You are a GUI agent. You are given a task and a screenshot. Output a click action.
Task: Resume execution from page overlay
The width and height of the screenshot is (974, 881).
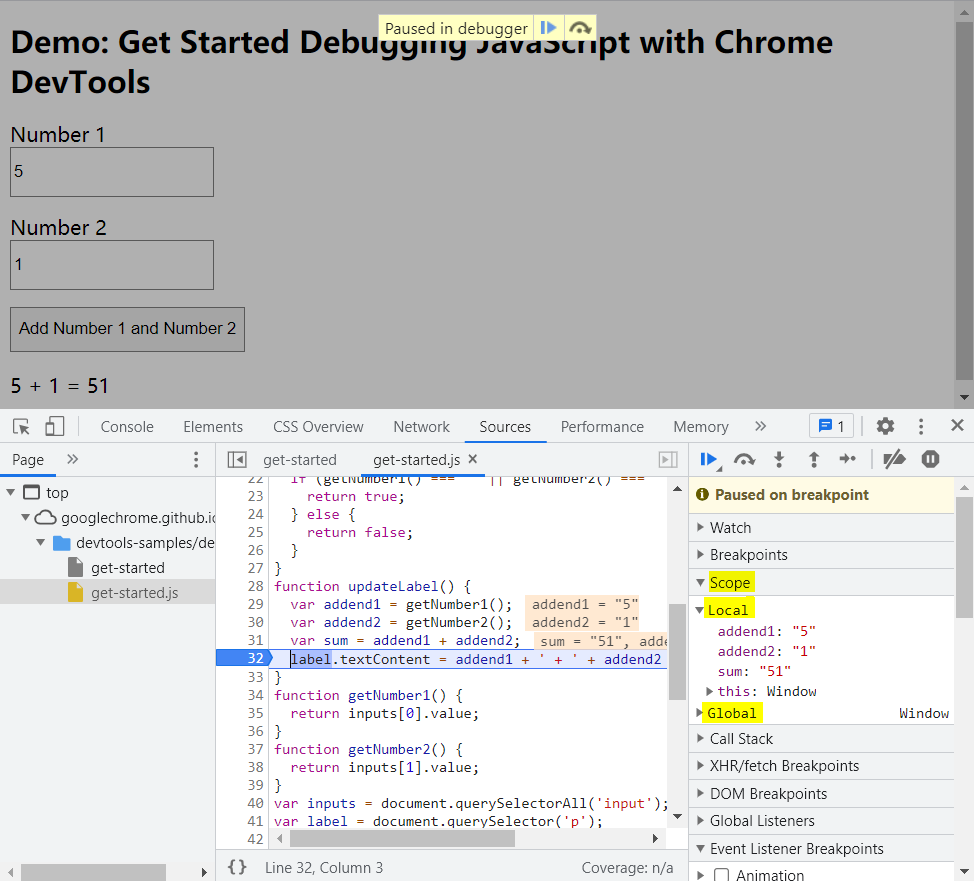point(548,28)
